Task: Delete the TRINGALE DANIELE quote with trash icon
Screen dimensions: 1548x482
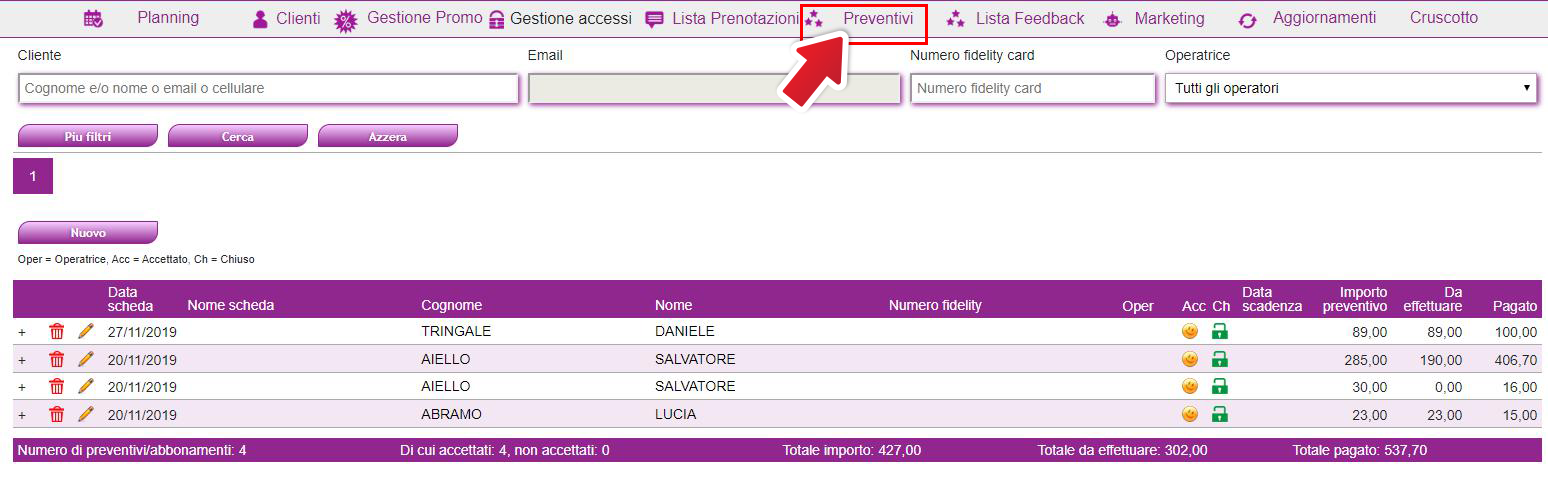Action: [x=57, y=331]
